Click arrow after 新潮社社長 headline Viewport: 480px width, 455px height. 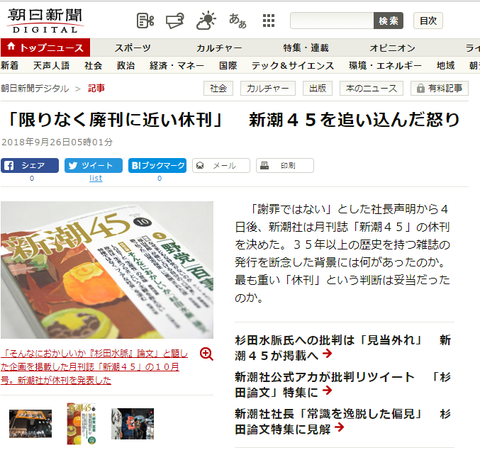pyautogui.click(x=339, y=427)
